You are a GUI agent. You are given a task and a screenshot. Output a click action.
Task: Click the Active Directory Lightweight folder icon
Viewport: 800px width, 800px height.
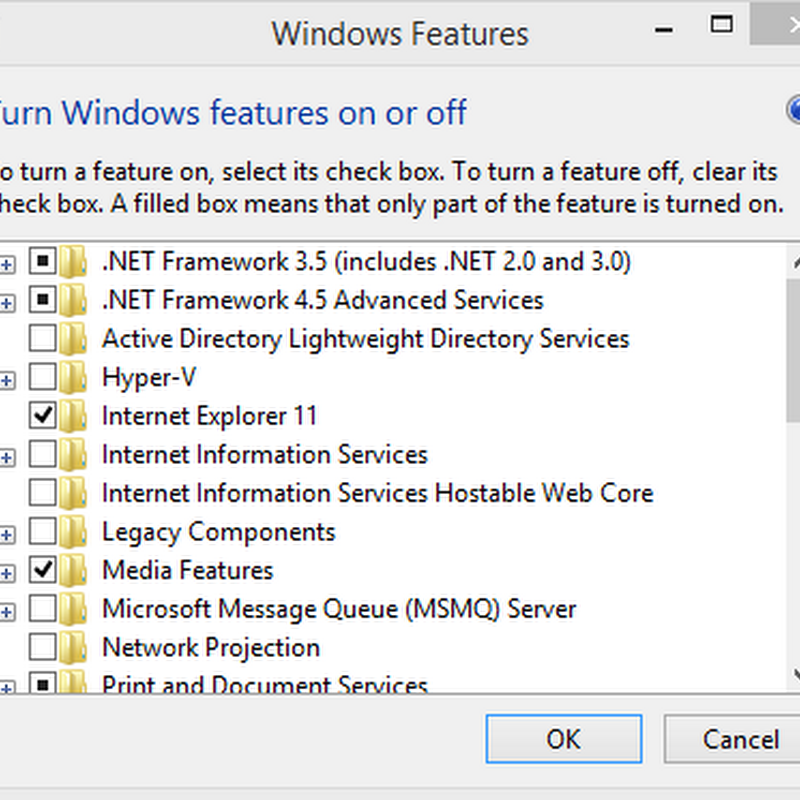click(73, 339)
